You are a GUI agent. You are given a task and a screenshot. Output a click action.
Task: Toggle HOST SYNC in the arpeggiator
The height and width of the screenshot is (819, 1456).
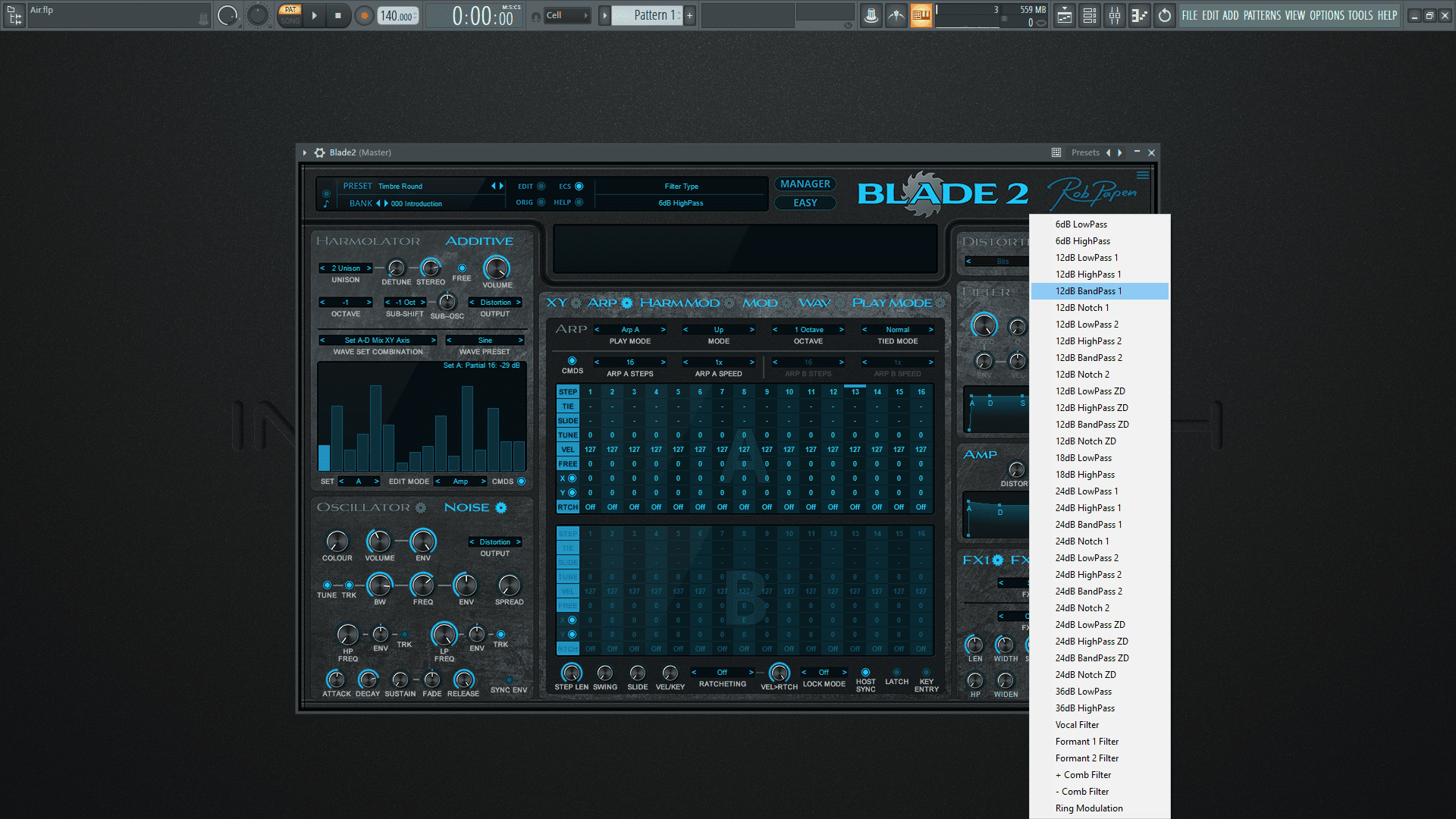pos(865,672)
